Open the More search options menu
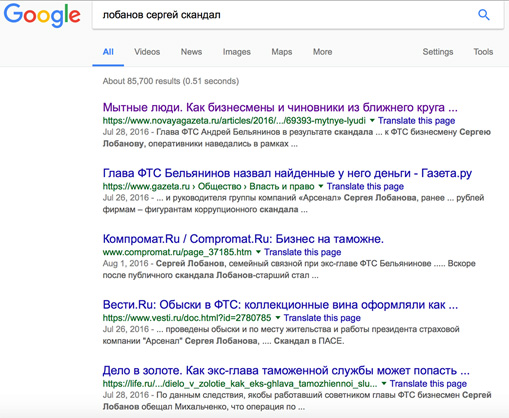Screen dimensions: 509x418 click(322, 52)
